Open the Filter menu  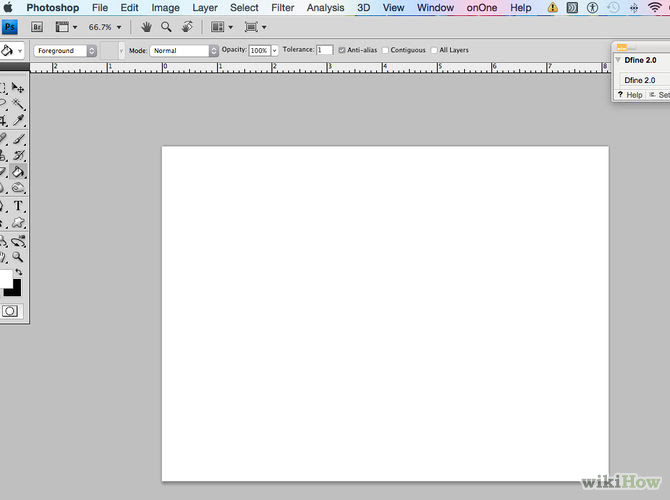[x=283, y=8]
